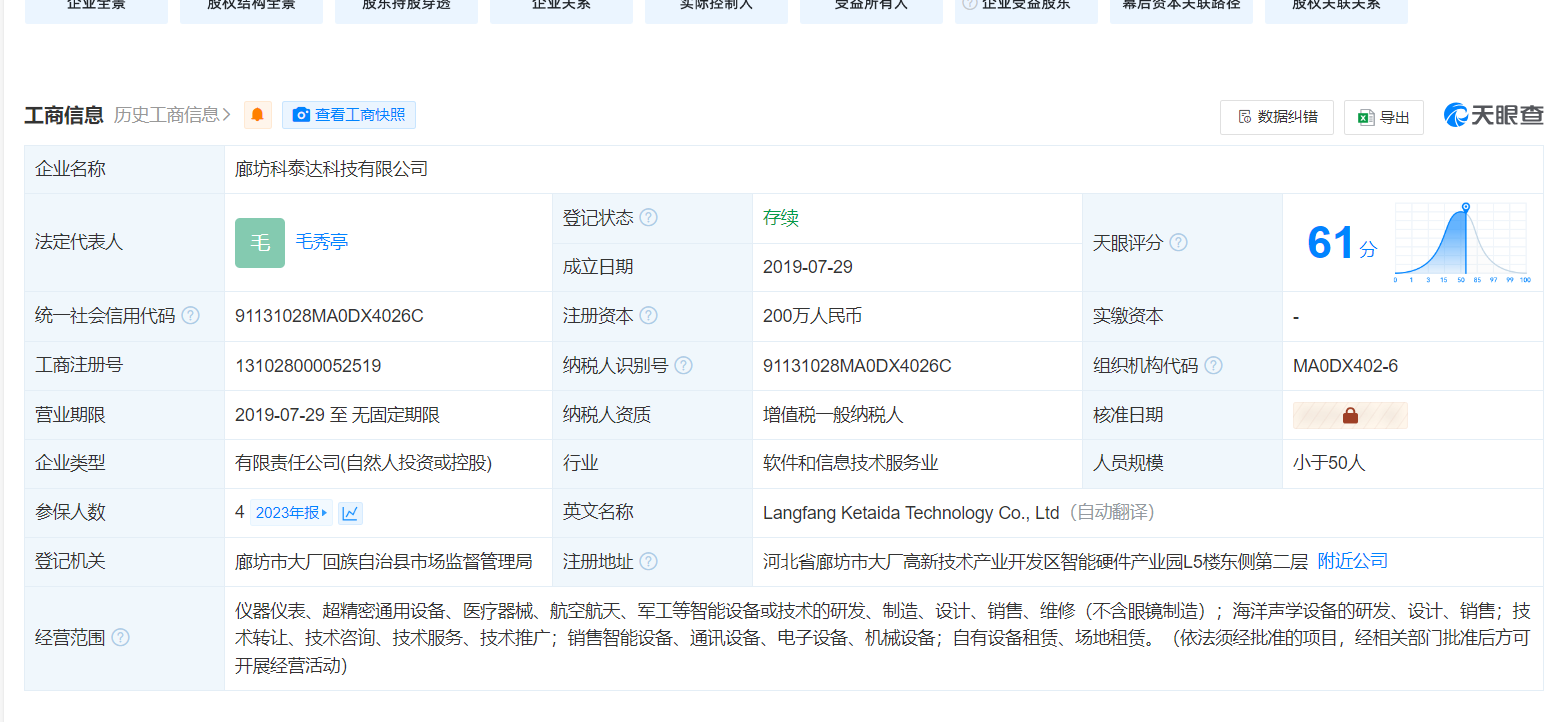
Task: Open the 2023年报 dropdown
Action: click(x=291, y=513)
